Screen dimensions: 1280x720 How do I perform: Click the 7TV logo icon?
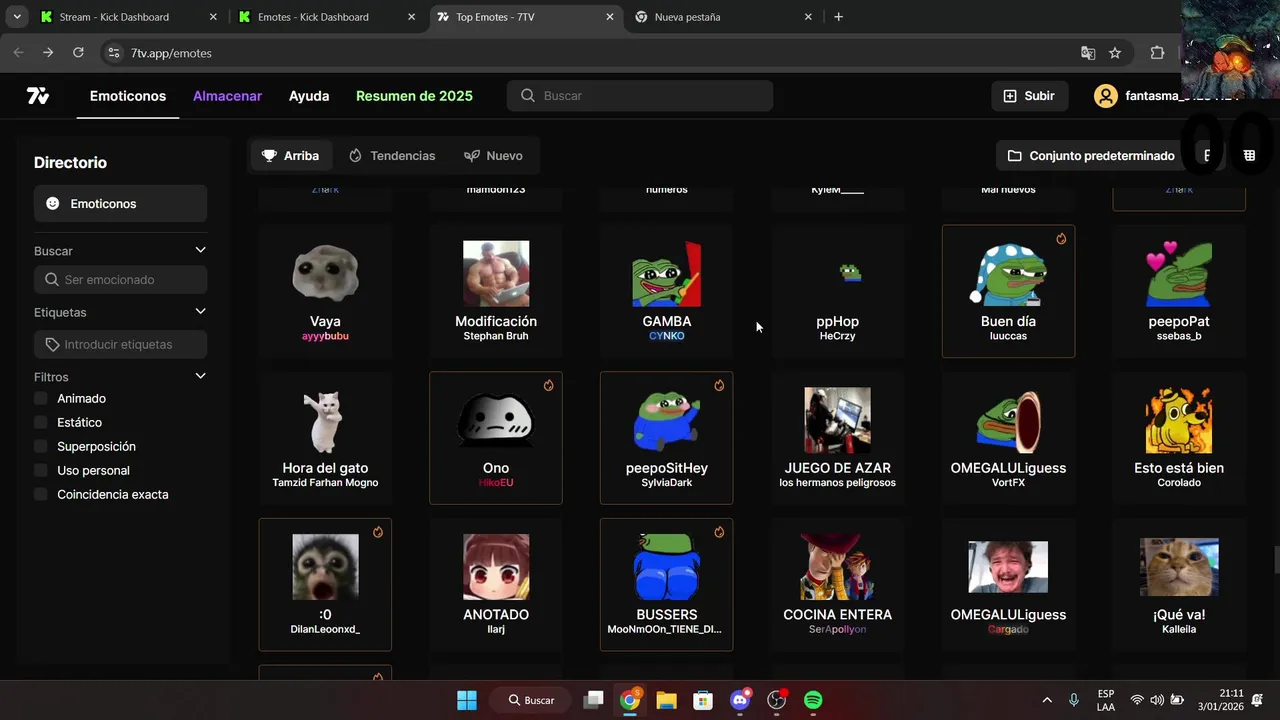click(x=38, y=96)
